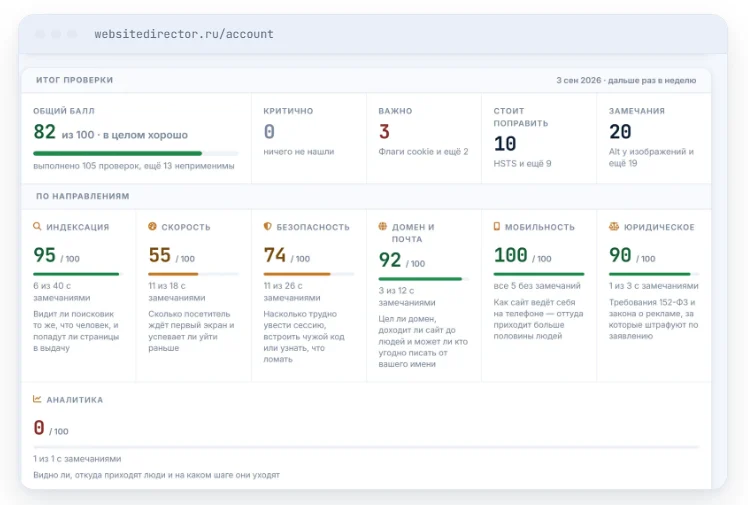This screenshot has height=505, width=748.
Task: Click the 'Итог проверки' section header
Action: 74,80
